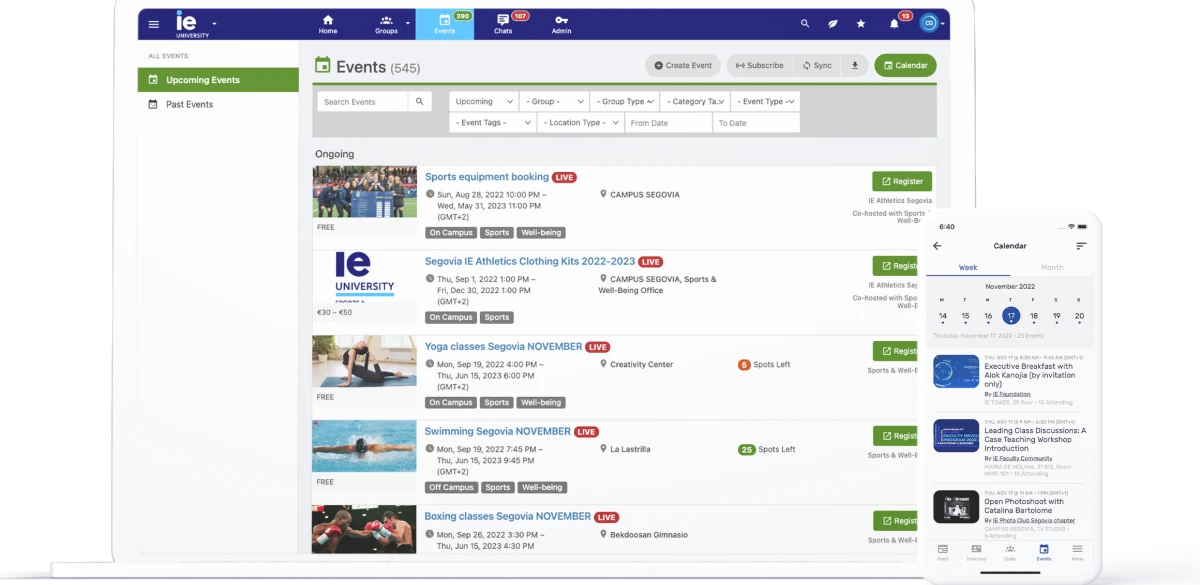This screenshot has height=585, width=1200.
Task: Click the leaf icon in top bar
Action: click(833, 24)
